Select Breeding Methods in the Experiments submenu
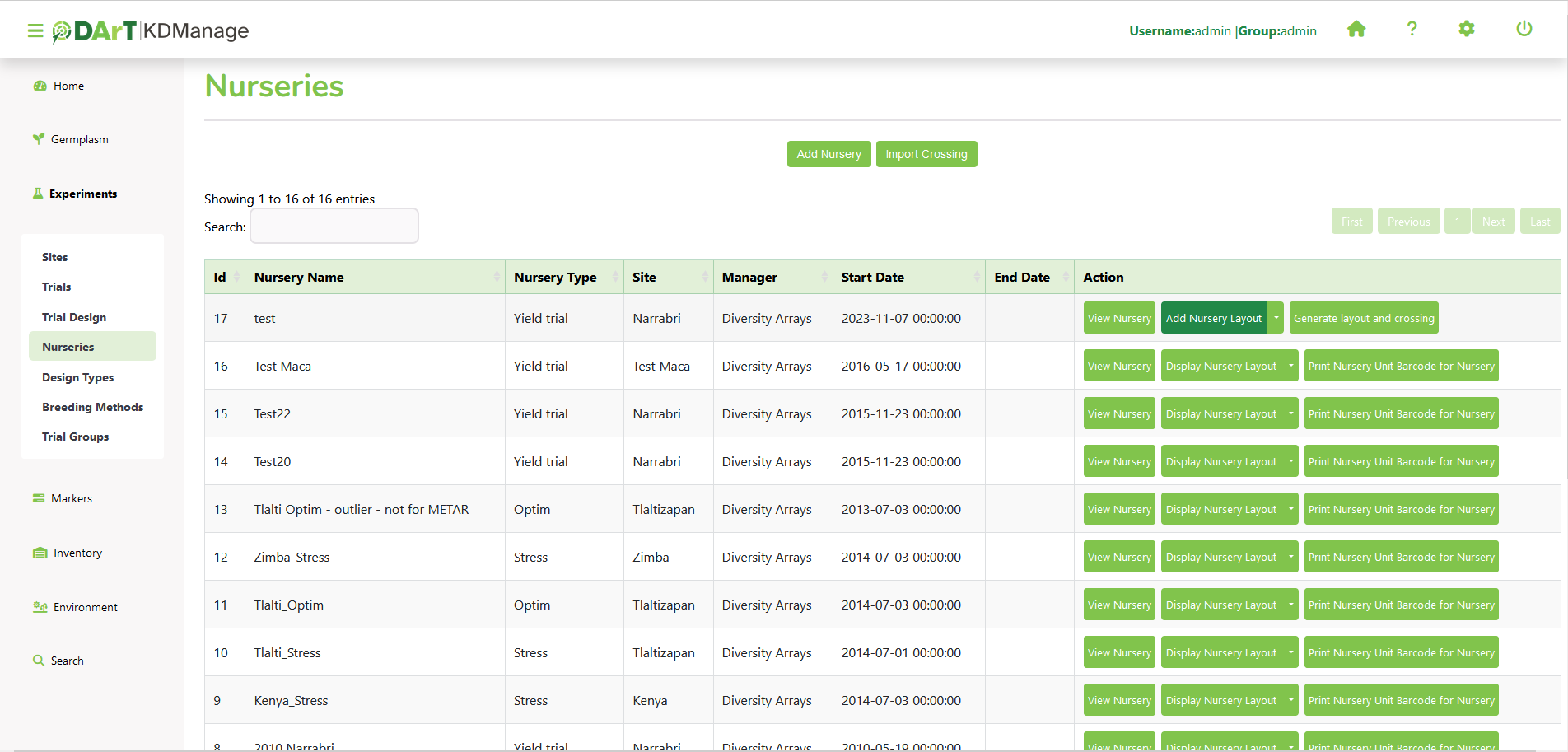 click(x=92, y=408)
